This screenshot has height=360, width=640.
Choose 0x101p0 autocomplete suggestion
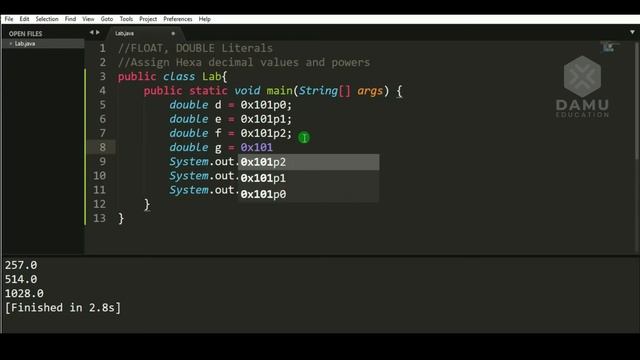pos(309,194)
